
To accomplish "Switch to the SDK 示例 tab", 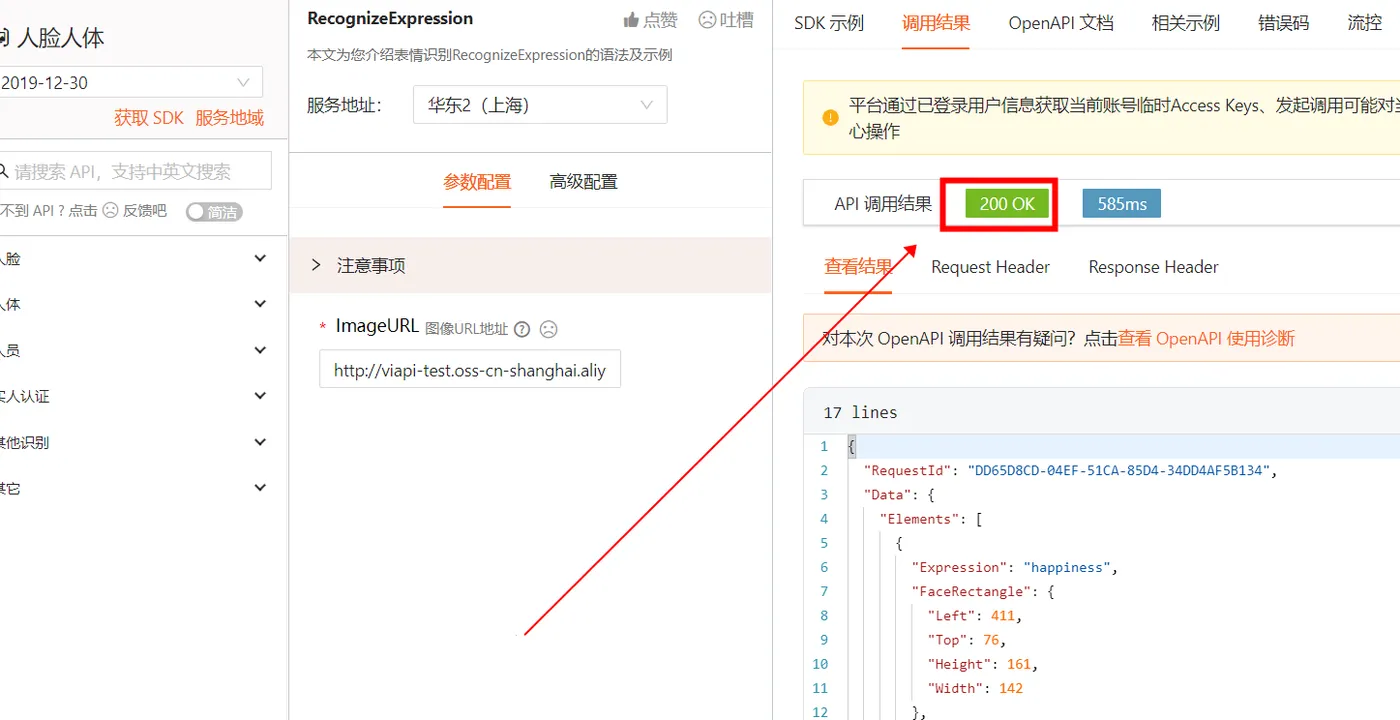I will click(x=829, y=22).
